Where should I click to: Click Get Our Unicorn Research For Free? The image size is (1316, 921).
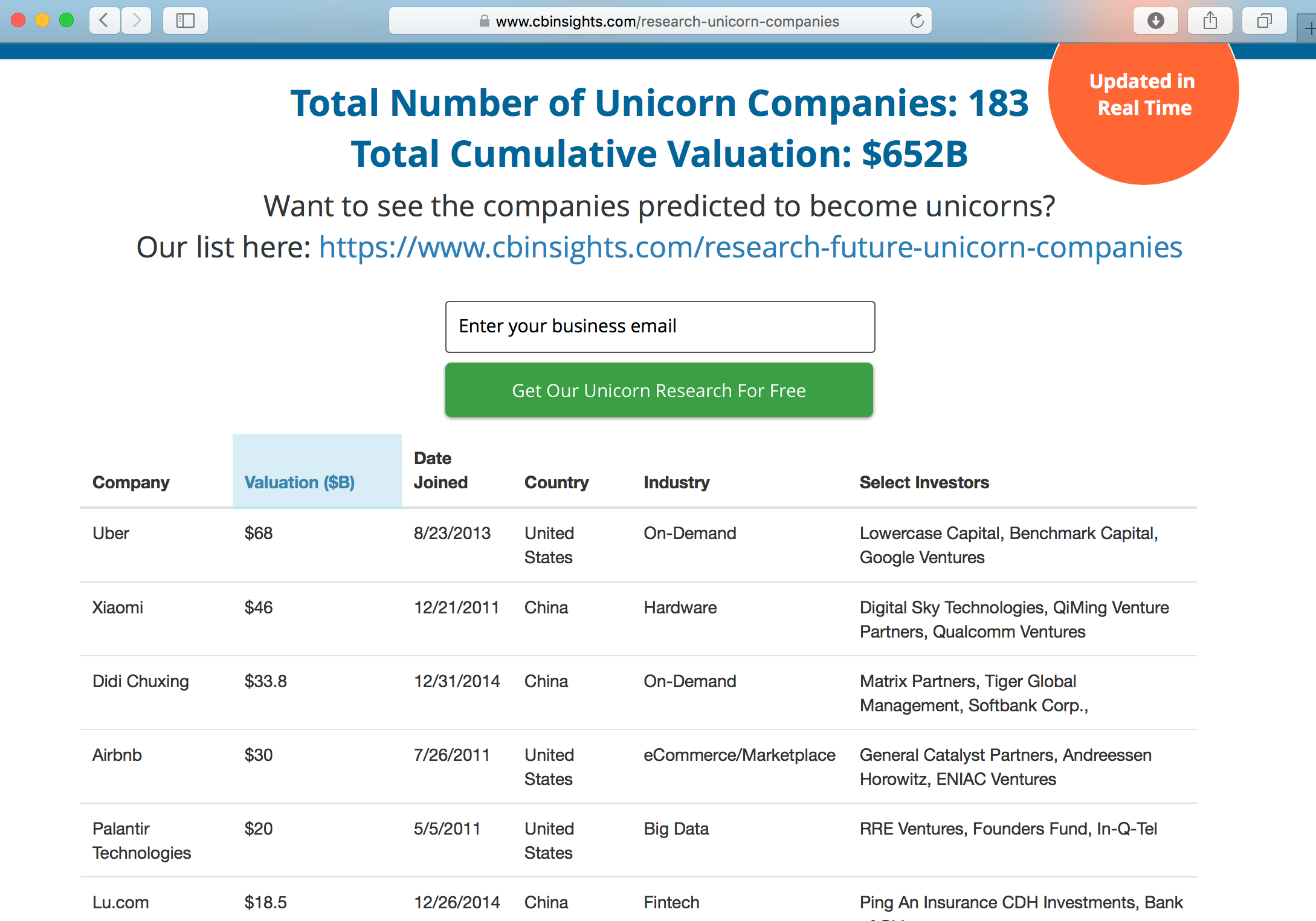[x=659, y=390]
